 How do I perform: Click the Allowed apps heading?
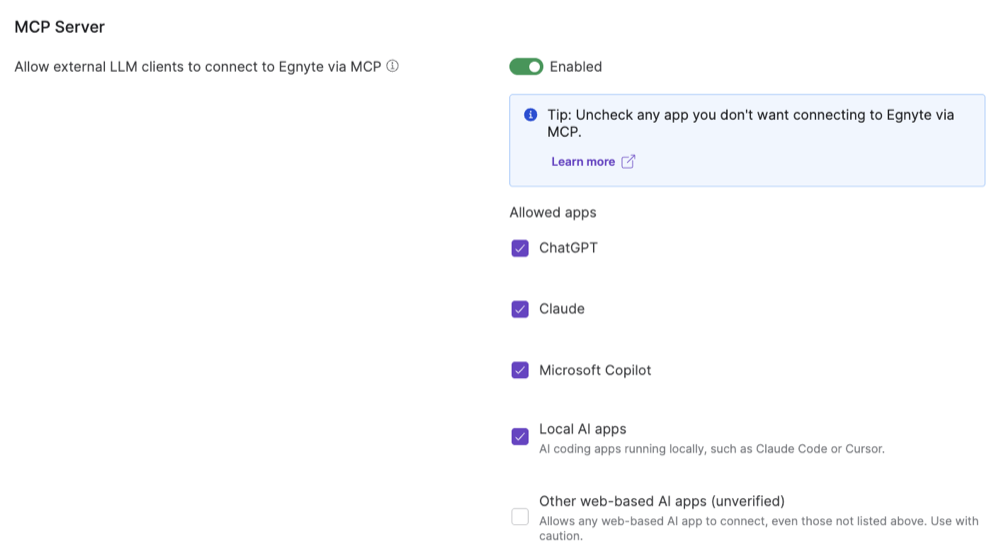[x=553, y=213]
